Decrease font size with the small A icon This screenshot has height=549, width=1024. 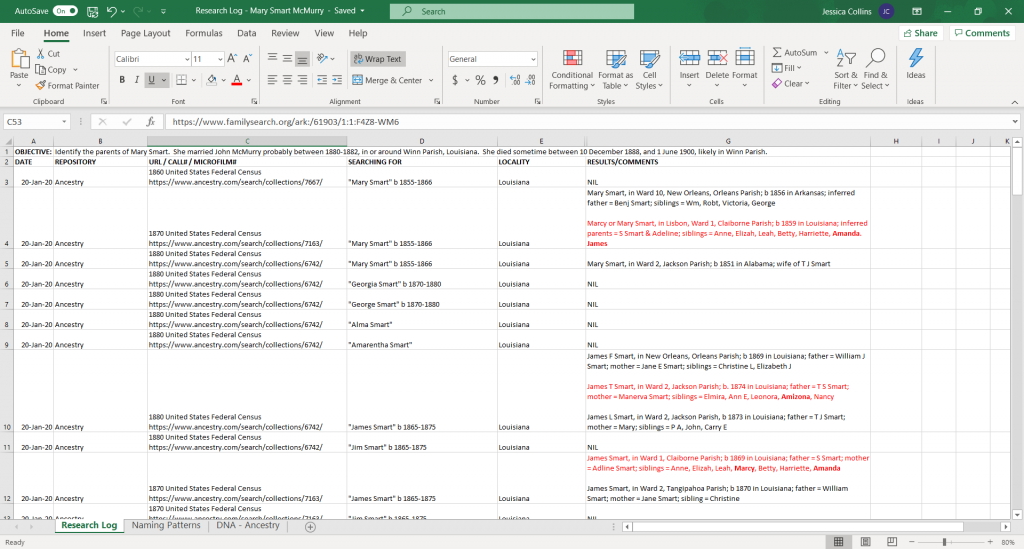(x=247, y=59)
